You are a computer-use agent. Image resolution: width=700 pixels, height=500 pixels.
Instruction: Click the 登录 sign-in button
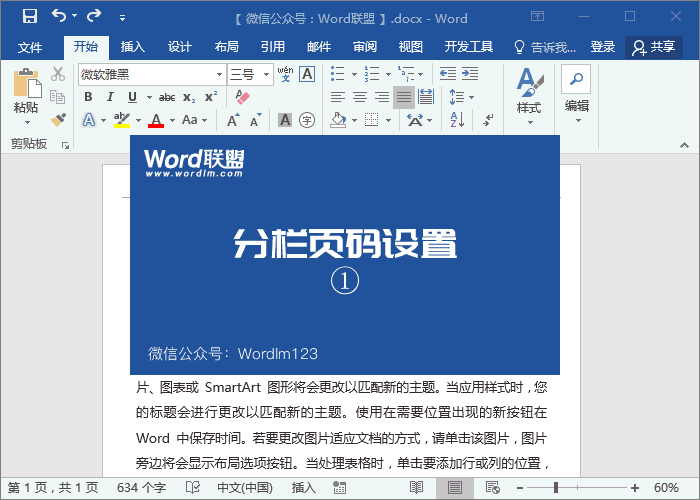pos(602,46)
